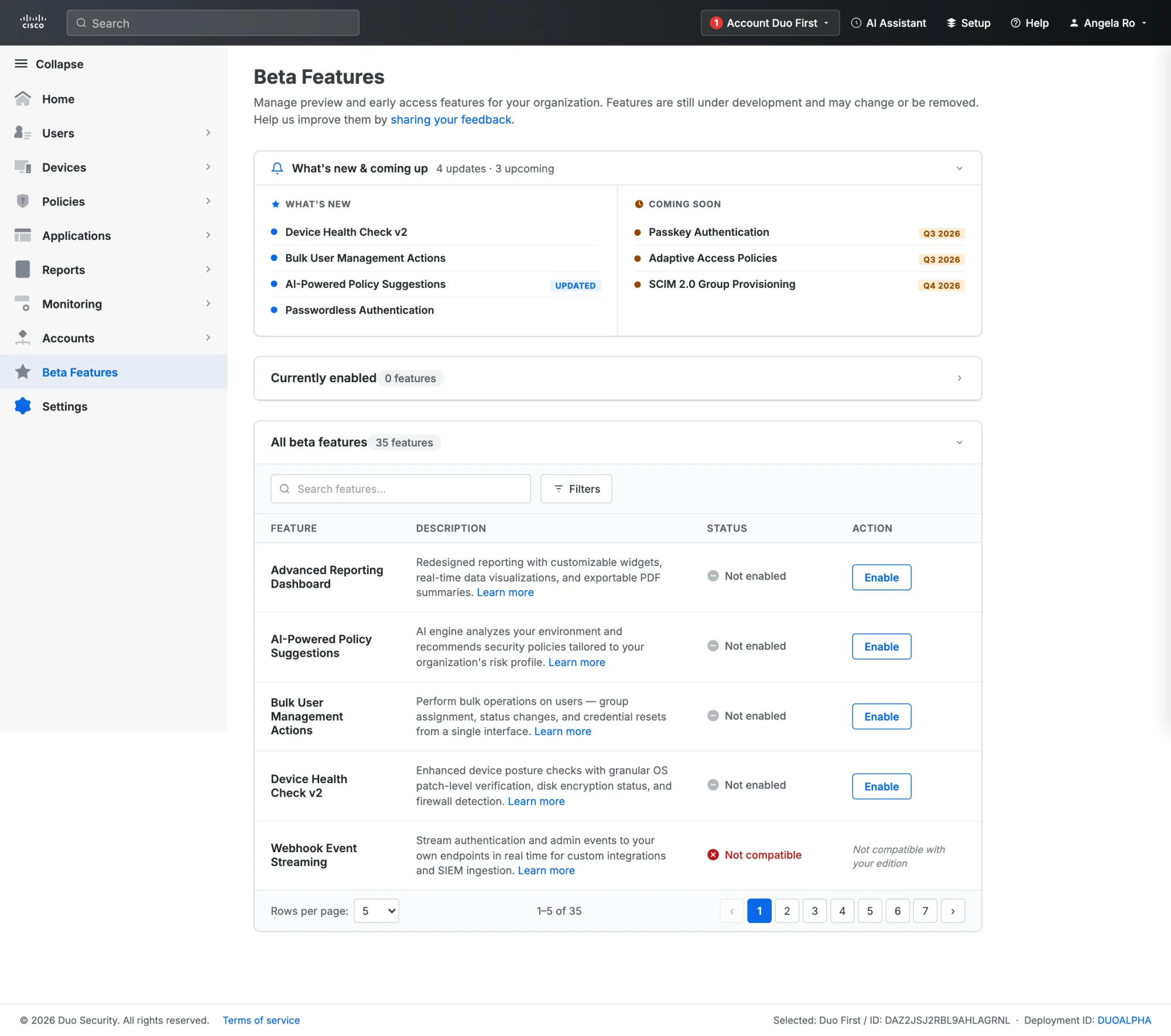Click the Collapse hamburger icon
1171x1036 pixels.
[x=21, y=64]
